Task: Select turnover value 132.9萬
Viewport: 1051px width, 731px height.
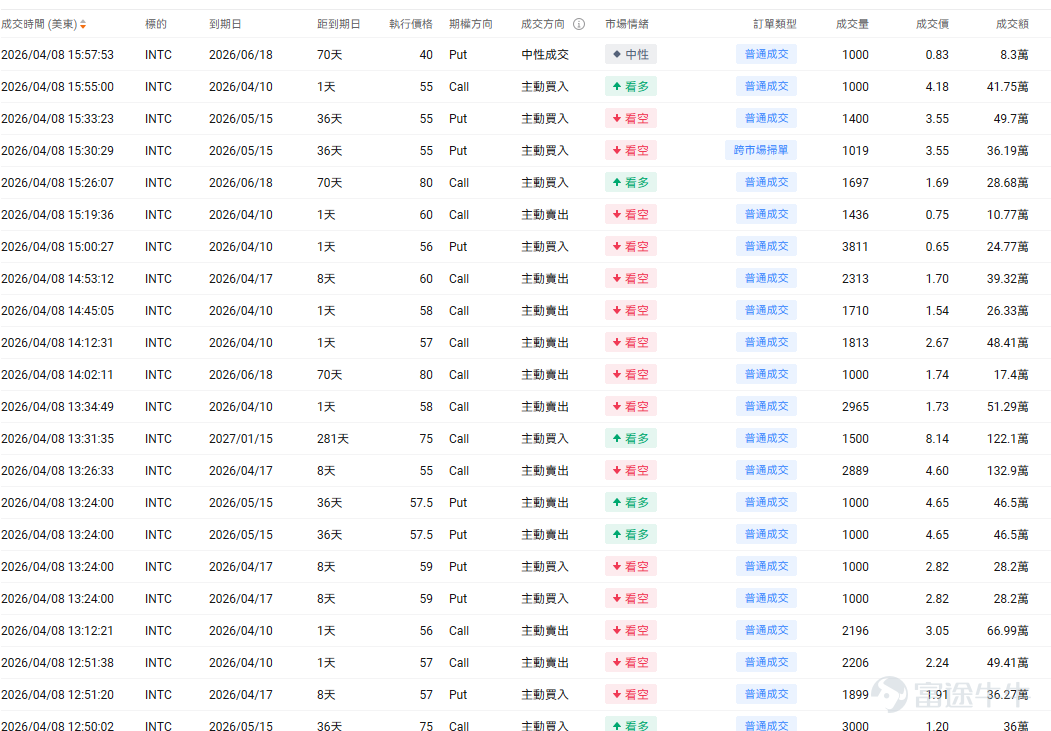Action: [1007, 471]
